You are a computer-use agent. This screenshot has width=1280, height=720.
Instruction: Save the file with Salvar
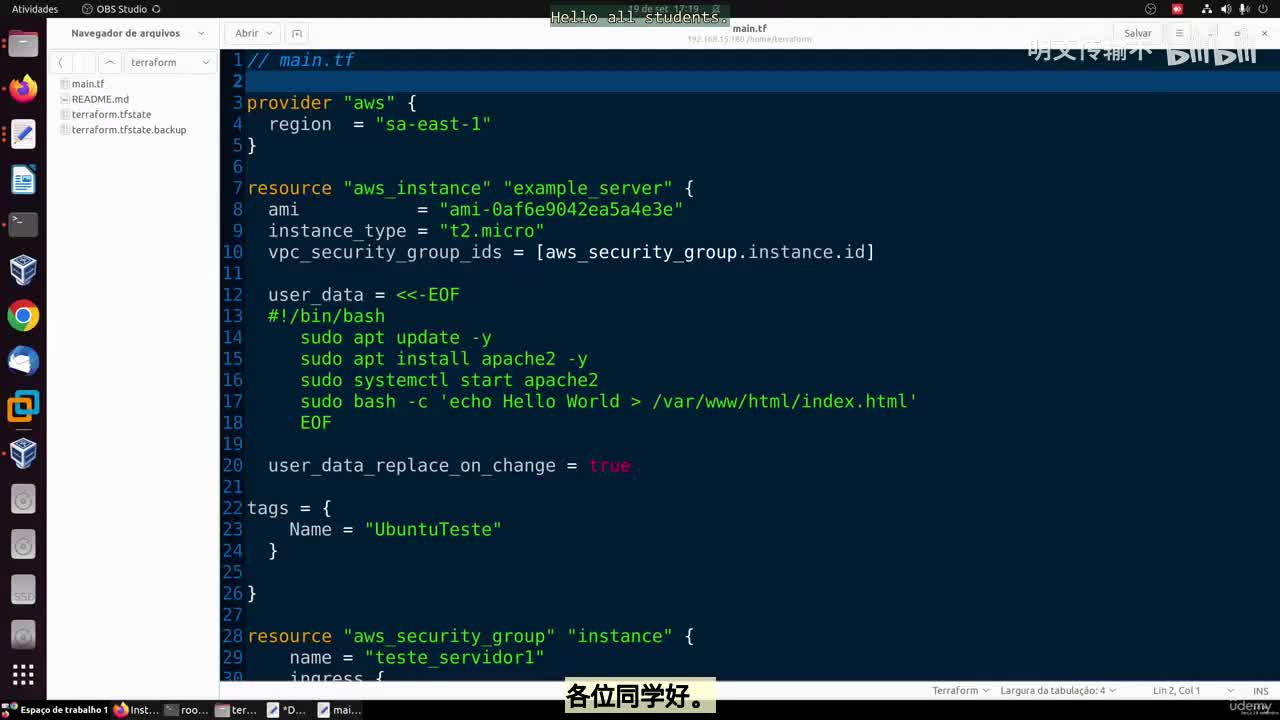point(1138,33)
